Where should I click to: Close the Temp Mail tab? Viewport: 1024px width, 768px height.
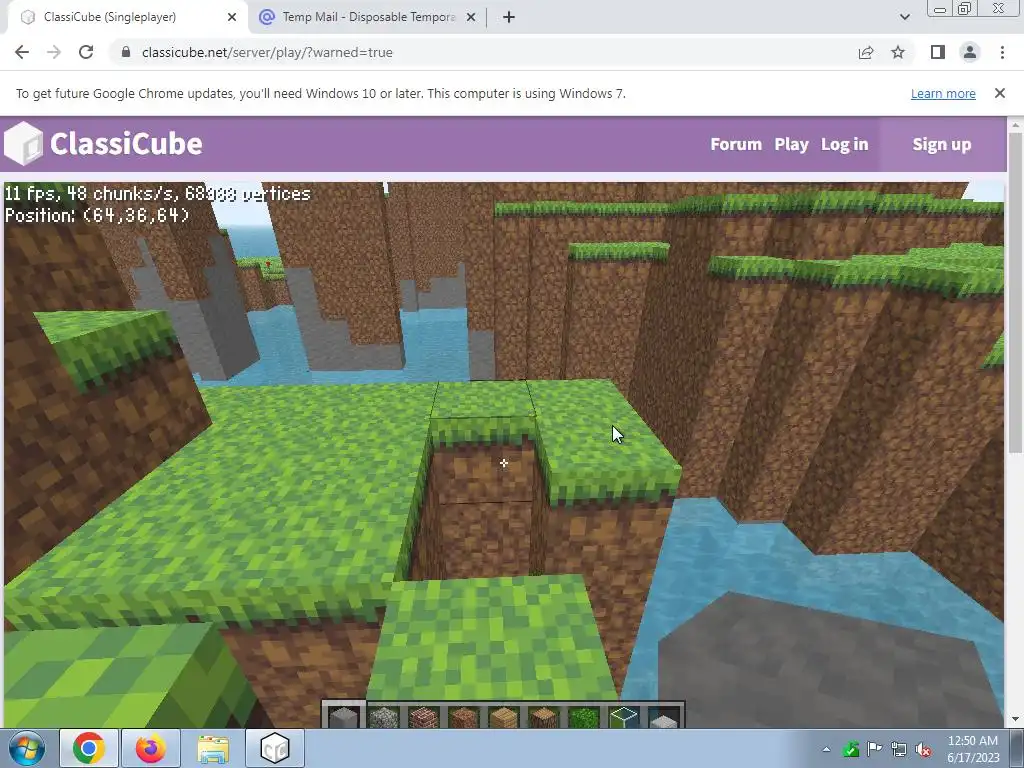tap(471, 17)
